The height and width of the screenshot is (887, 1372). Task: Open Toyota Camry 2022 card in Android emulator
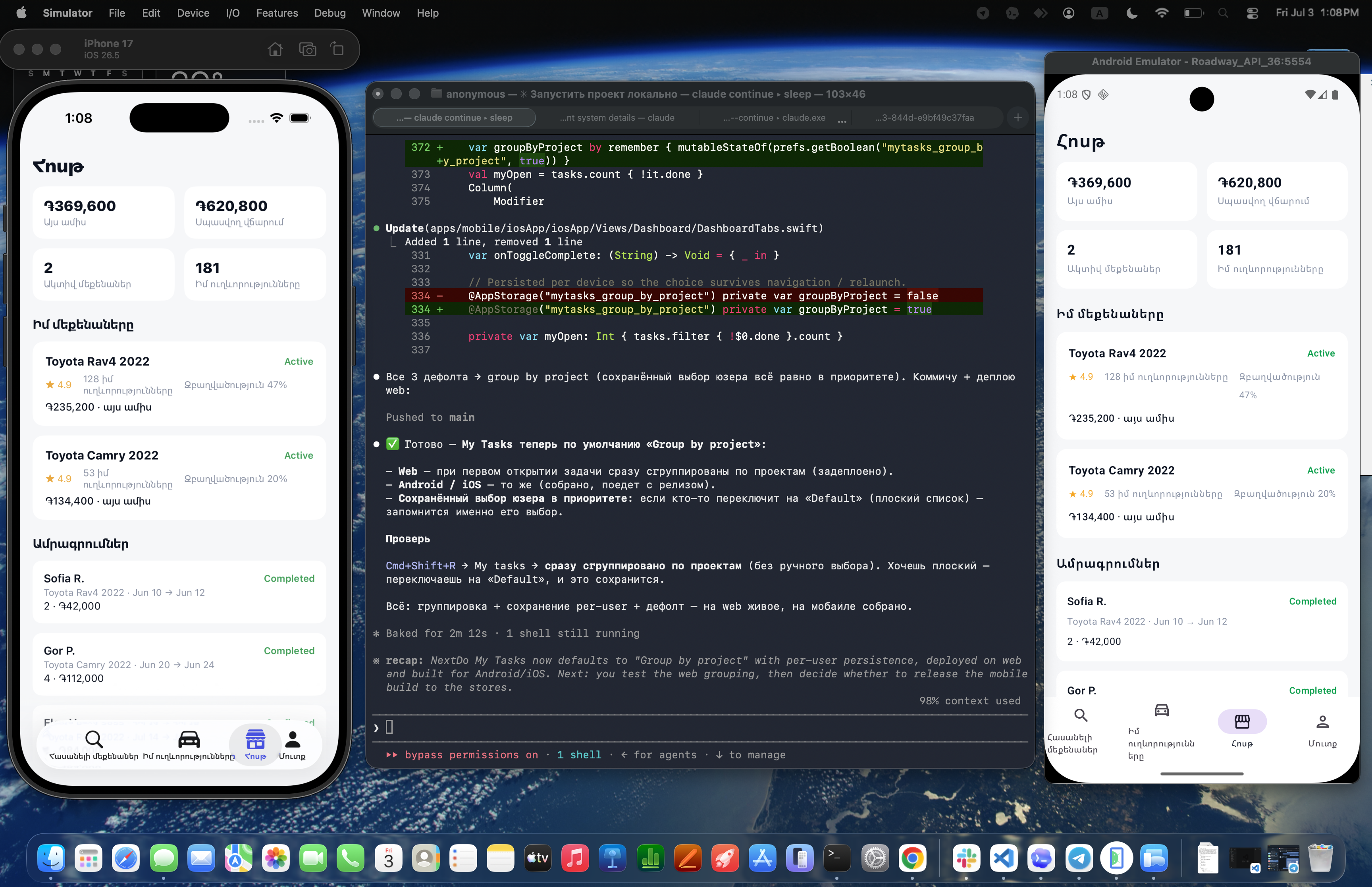coord(1202,493)
